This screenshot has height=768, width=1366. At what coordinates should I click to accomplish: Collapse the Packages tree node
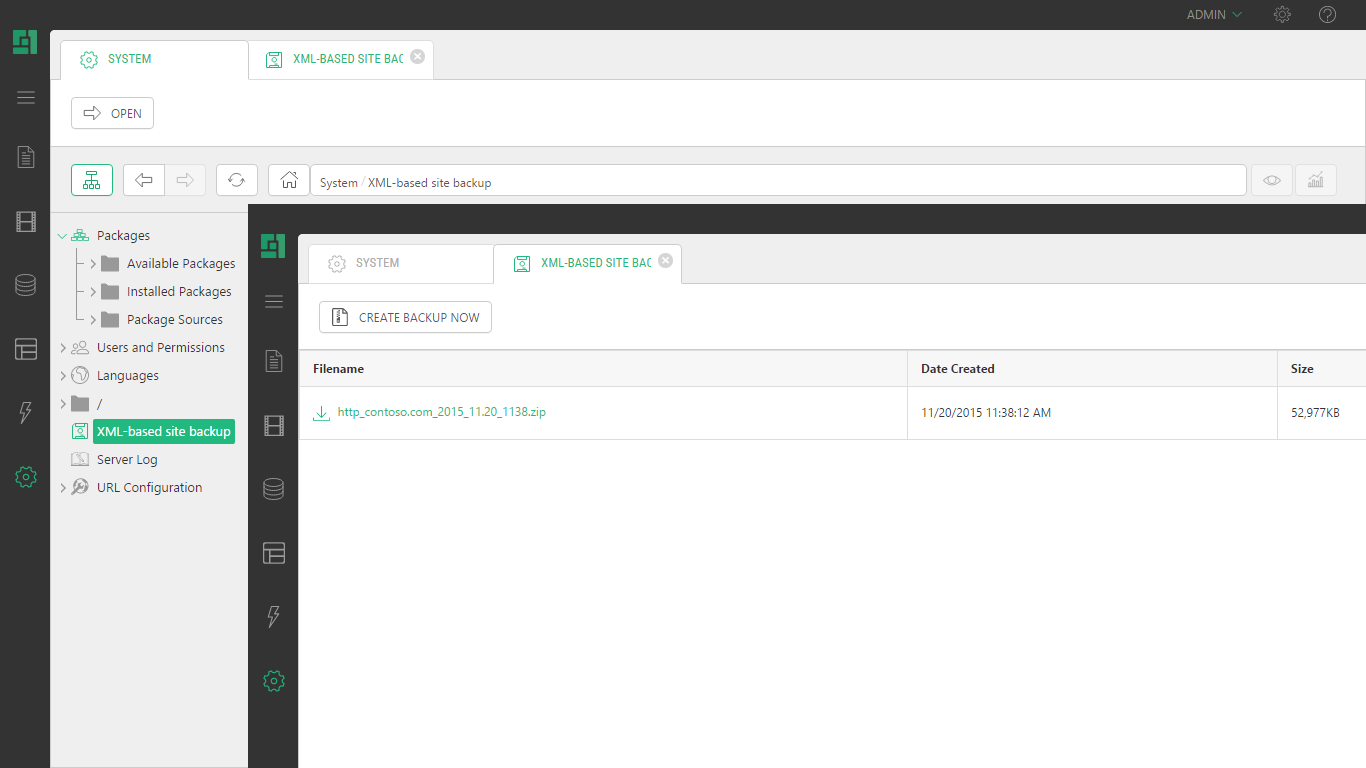(63, 236)
